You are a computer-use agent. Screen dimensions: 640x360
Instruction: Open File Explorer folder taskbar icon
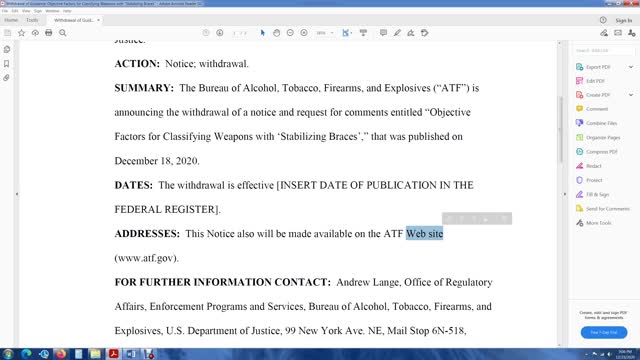[x=96, y=354]
